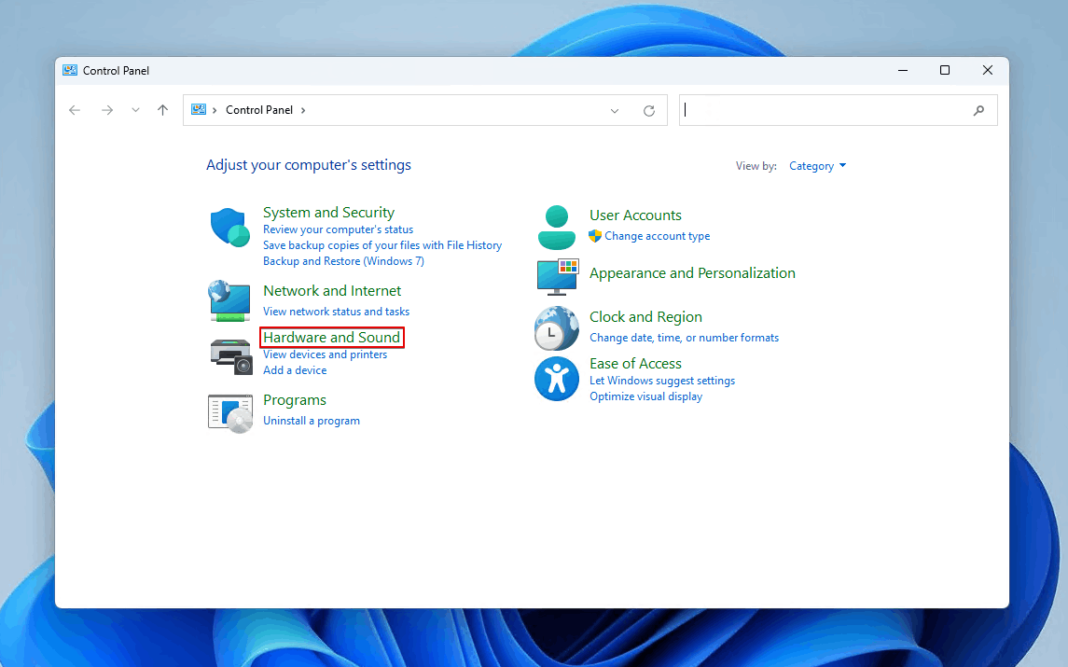Click the System and Security shield icon
1068x667 pixels.
click(230, 228)
